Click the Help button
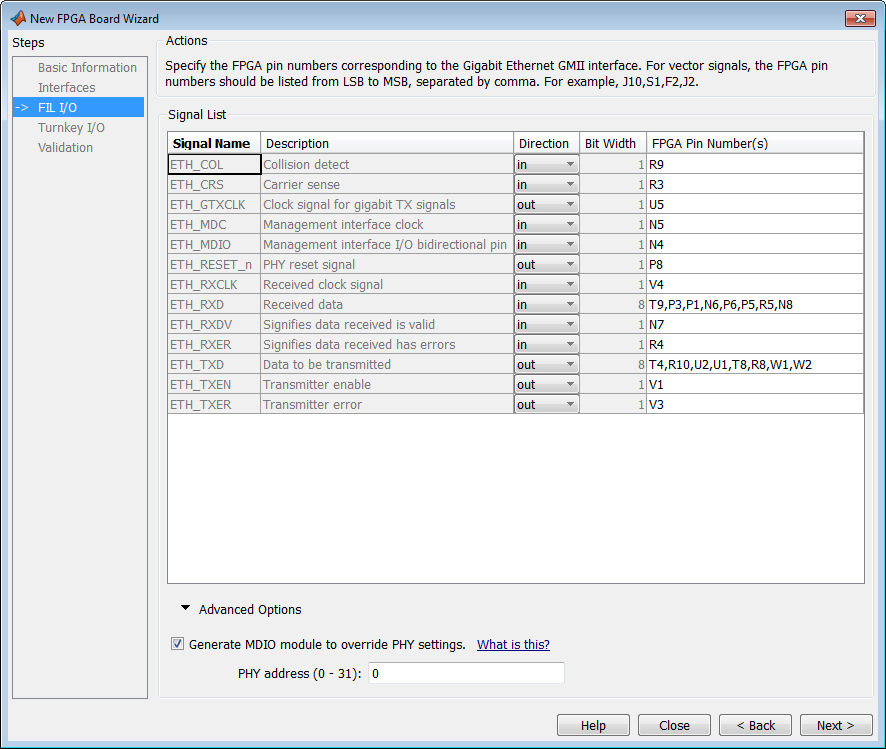Viewport: 886px width, 749px height. pos(593,725)
